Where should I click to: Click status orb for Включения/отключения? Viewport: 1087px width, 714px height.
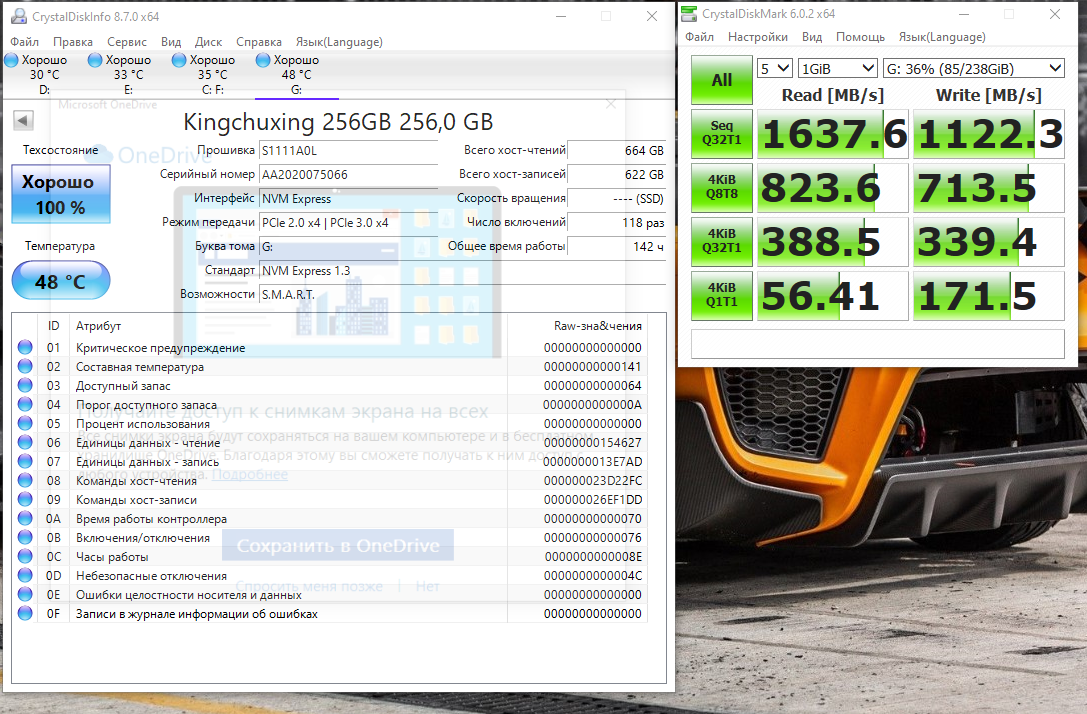coord(25,537)
